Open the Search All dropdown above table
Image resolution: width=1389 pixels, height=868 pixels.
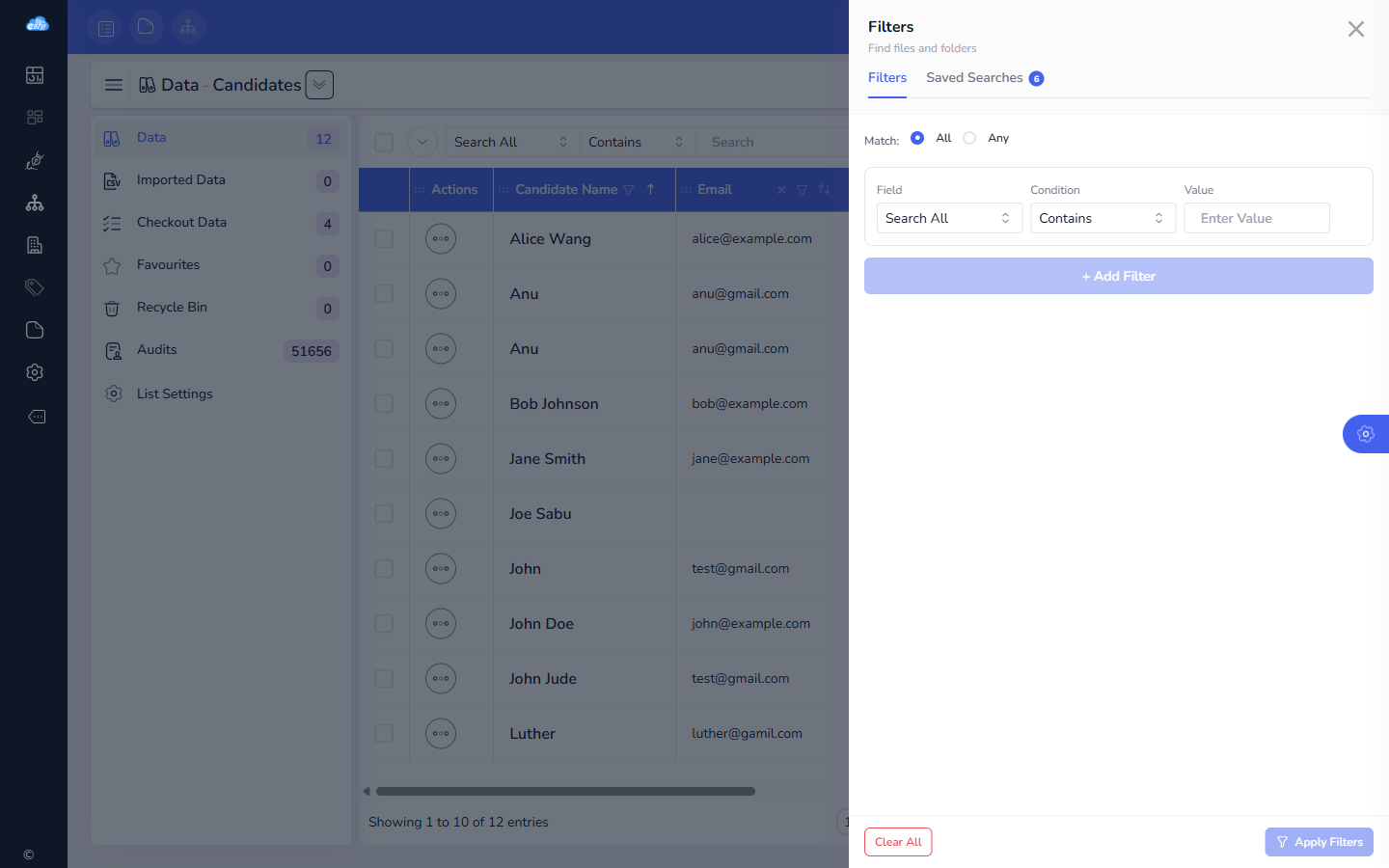point(511,142)
